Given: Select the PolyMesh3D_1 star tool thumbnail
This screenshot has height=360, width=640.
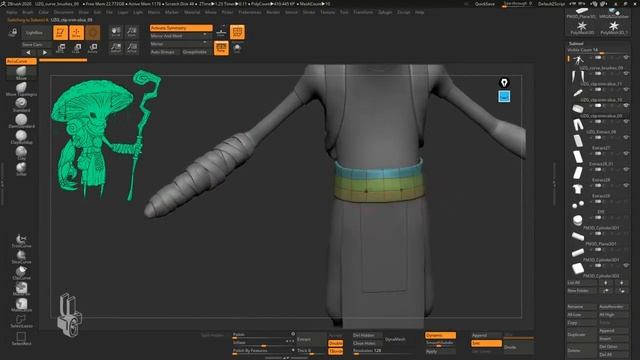Looking at the screenshot, I should (613, 28).
